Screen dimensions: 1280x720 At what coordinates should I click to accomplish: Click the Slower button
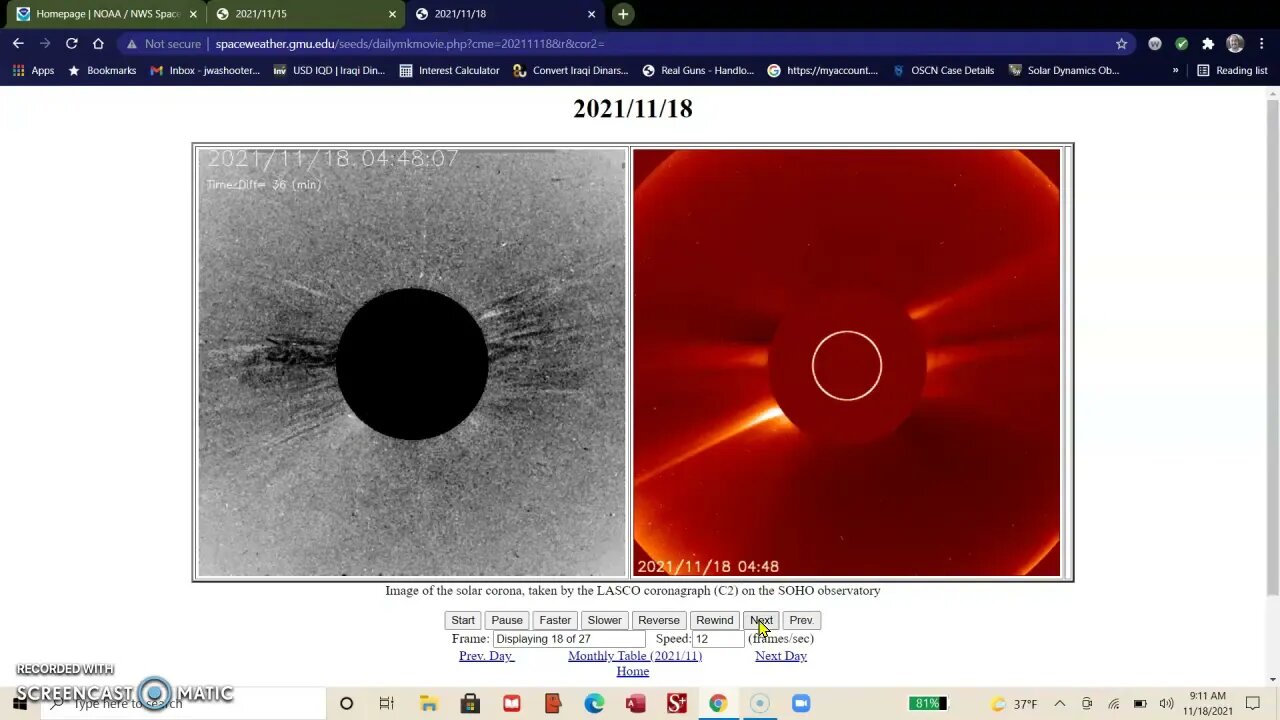pyautogui.click(x=604, y=620)
